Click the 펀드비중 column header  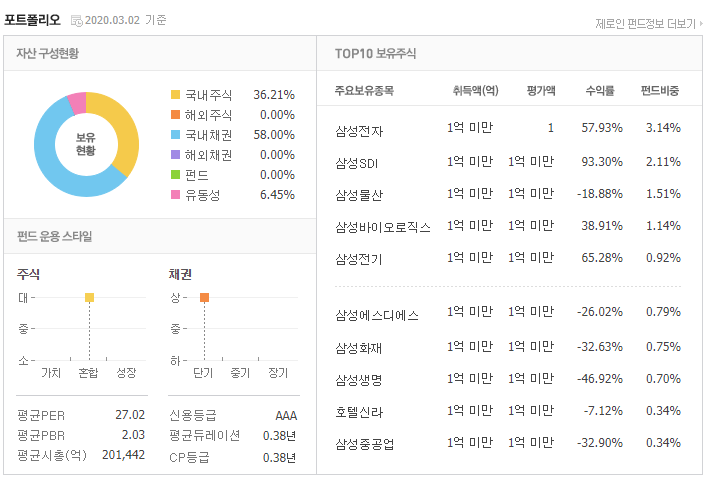659,90
